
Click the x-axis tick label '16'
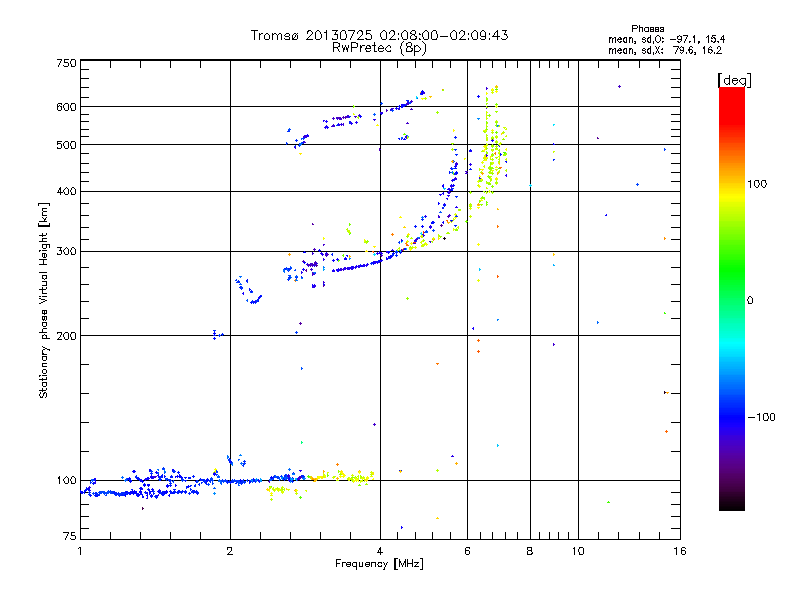point(680,551)
